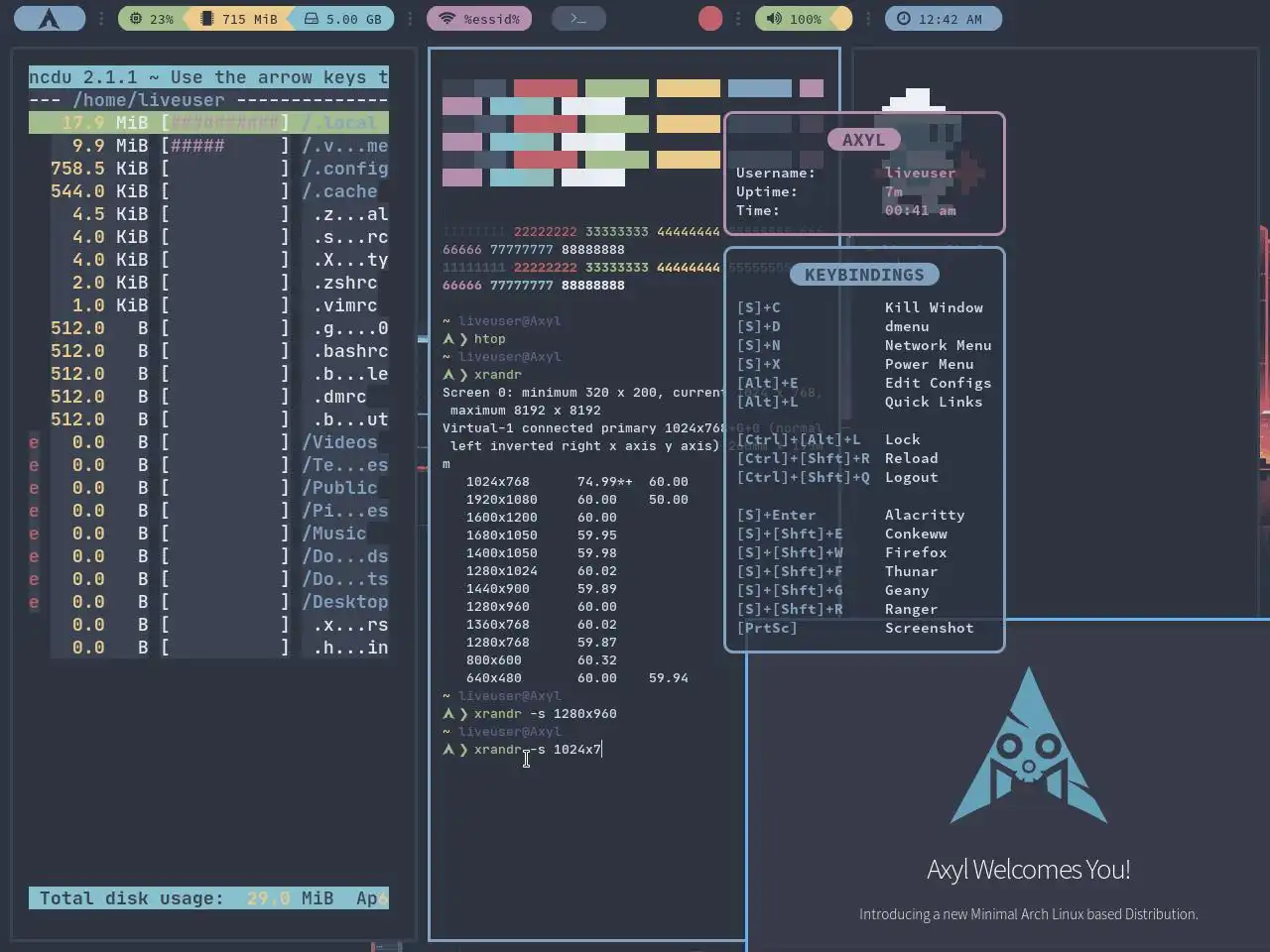Click the 'xrandr -s 1024x7' input line
Viewport: 1270px width, 952px height.
522,750
